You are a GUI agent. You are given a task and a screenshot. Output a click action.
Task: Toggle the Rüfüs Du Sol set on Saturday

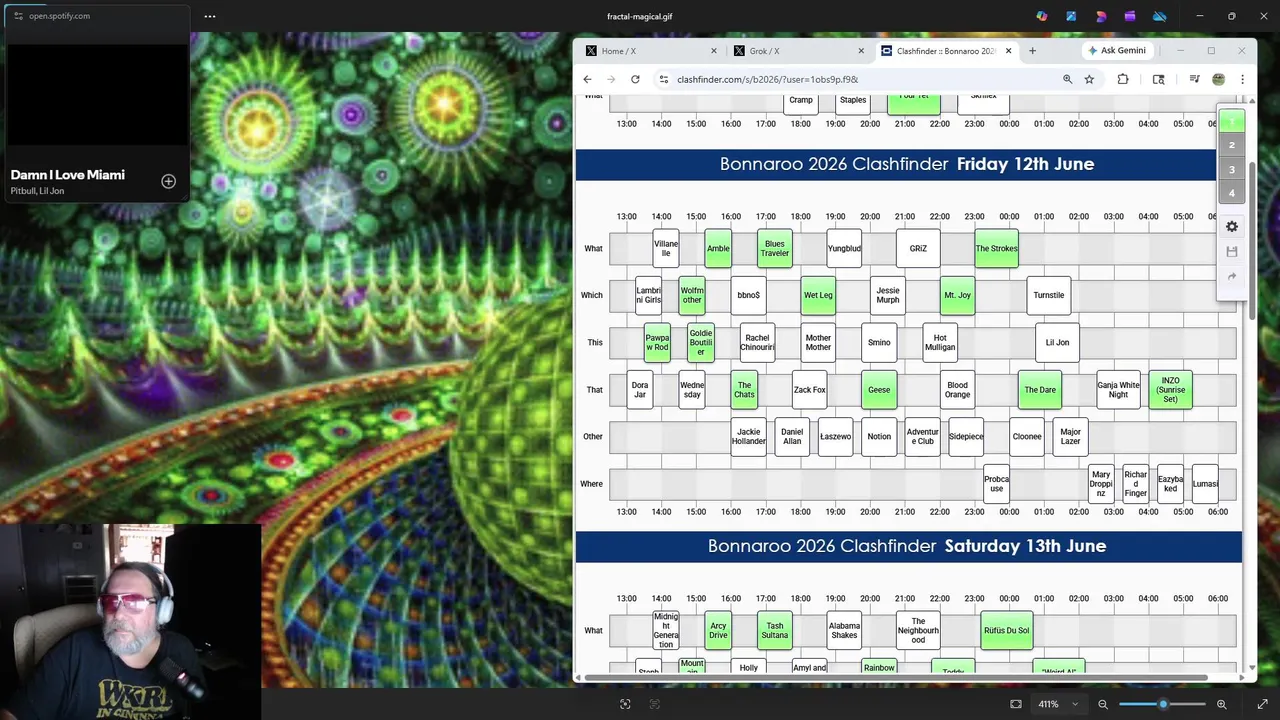1006,630
